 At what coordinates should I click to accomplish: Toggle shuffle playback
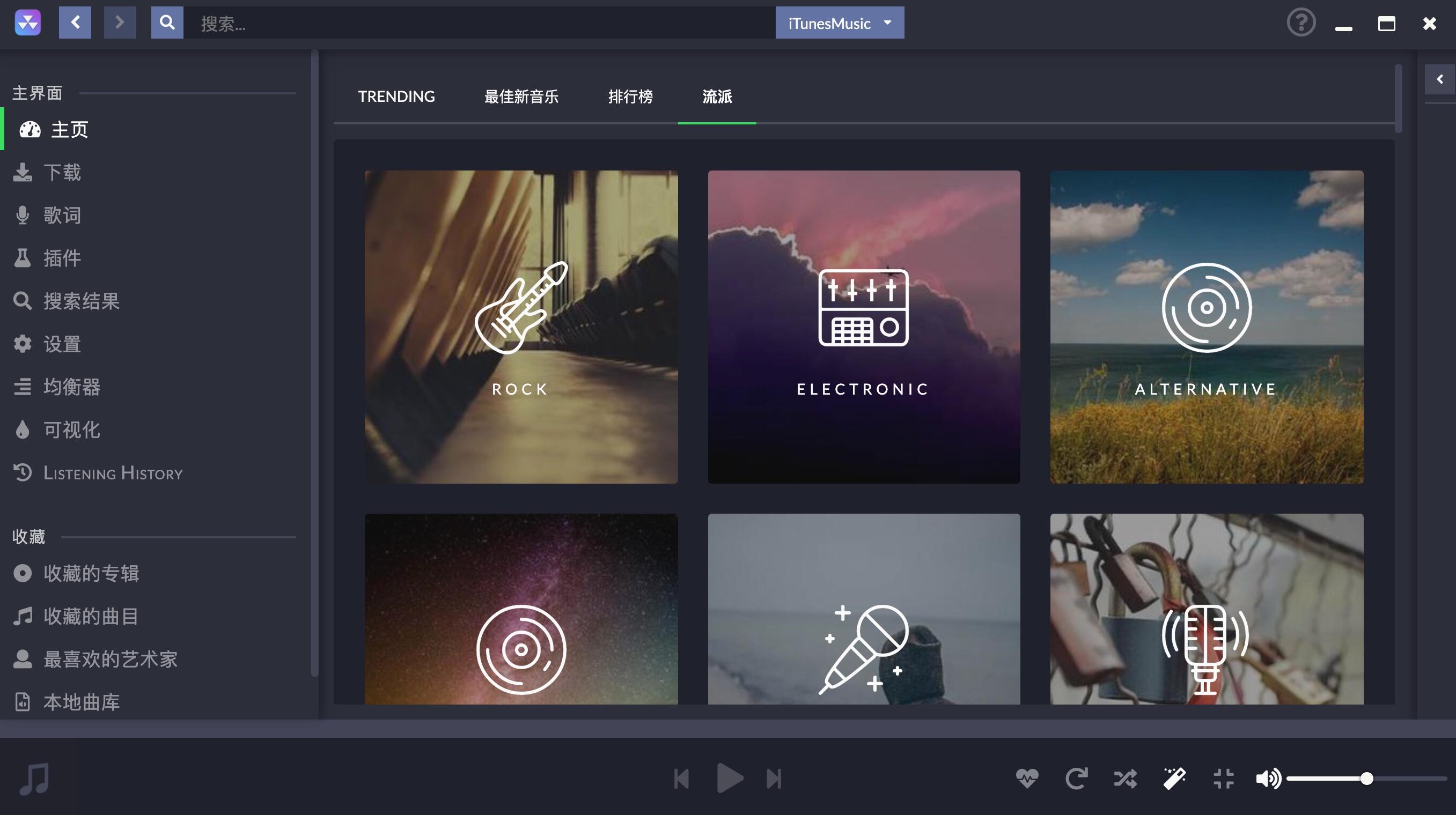1125,779
